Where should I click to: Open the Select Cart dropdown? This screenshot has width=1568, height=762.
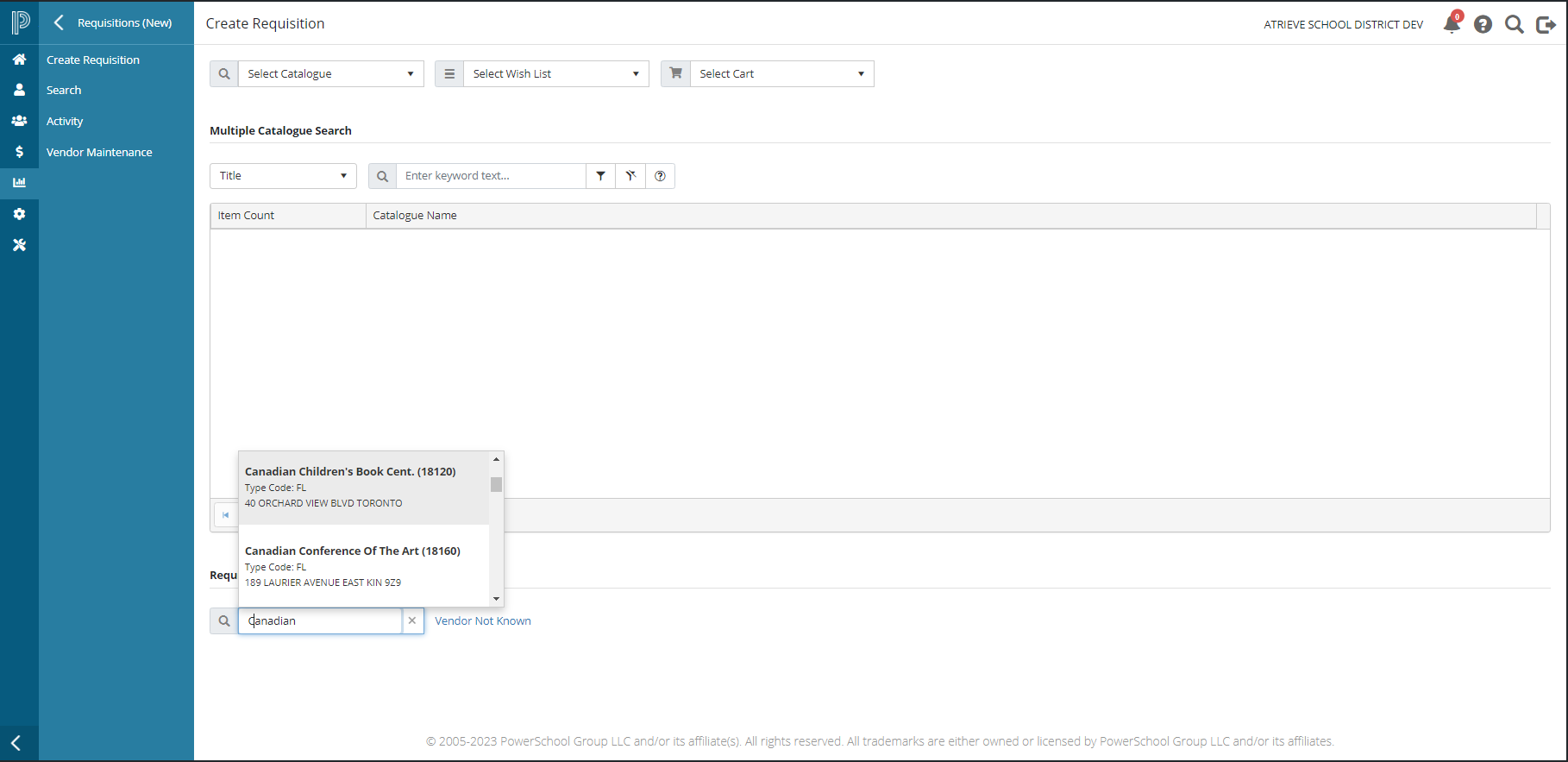(781, 74)
